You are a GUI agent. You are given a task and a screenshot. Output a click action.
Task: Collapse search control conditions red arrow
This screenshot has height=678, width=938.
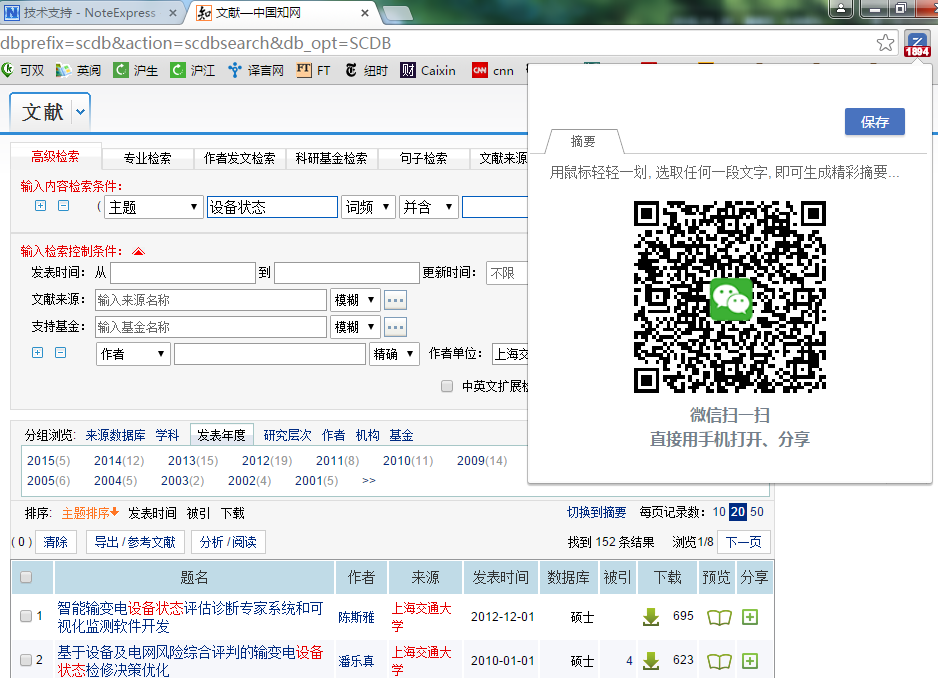(138, 251)
